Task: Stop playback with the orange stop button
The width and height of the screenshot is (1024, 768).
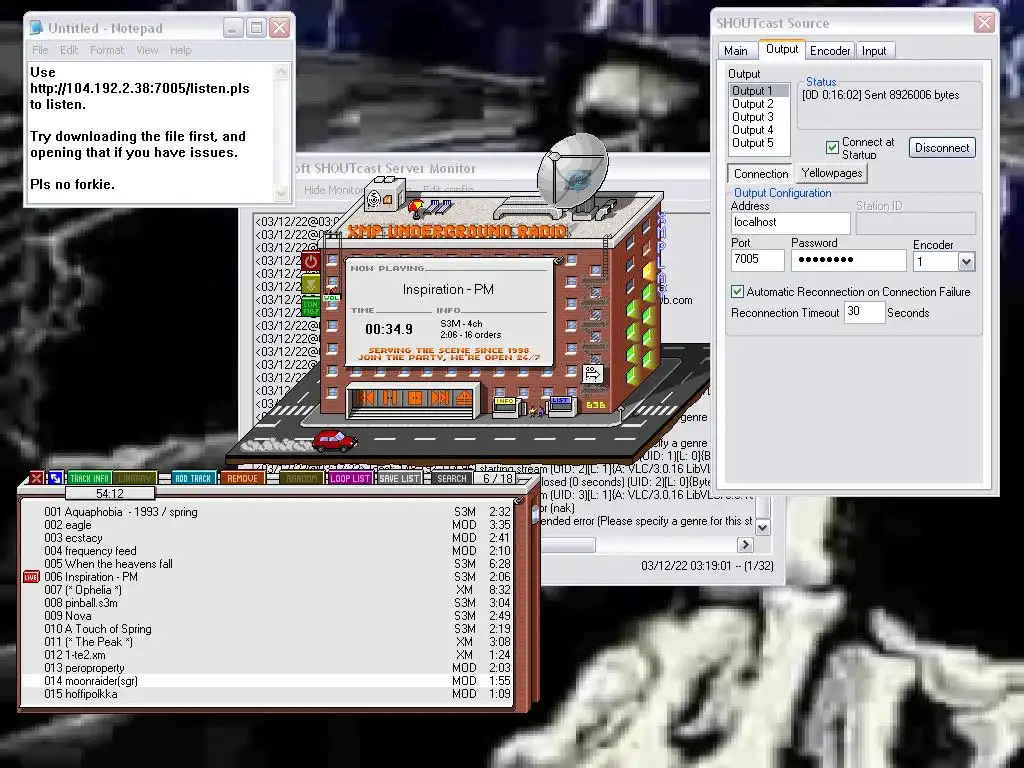Action: point(415,398)
